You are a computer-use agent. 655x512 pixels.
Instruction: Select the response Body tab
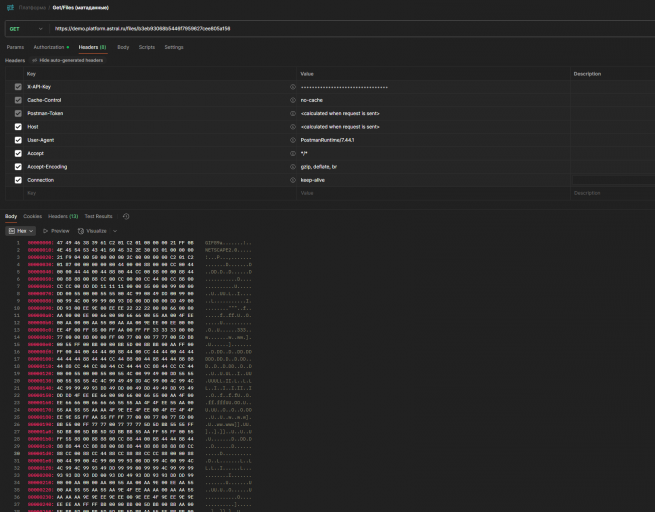(x=11, y=216)
